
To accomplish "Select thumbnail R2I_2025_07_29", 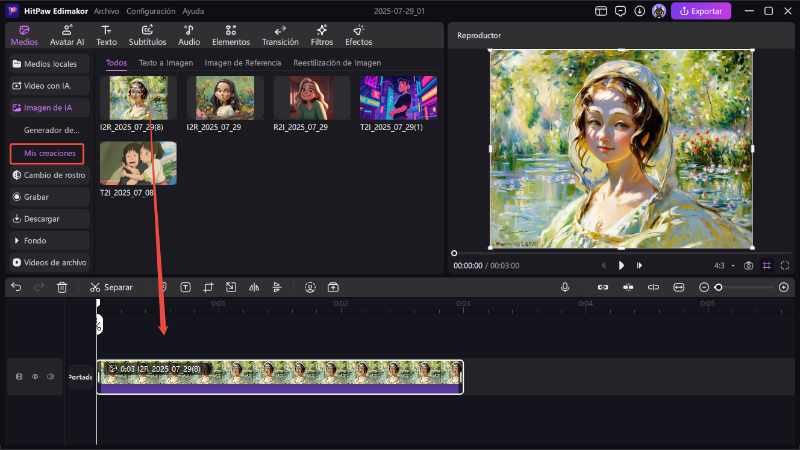I will [x=312, y=98].
